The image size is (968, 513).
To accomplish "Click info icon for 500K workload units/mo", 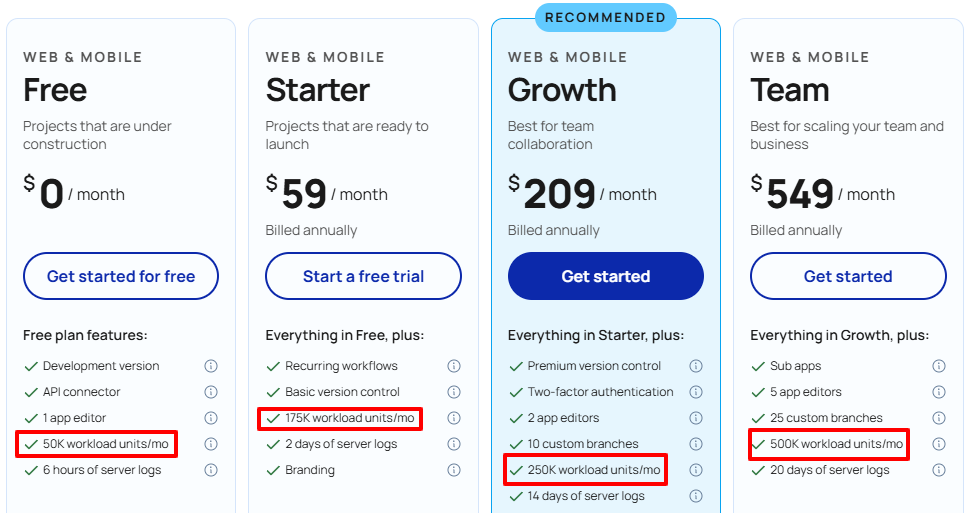I will click(939, 444).
